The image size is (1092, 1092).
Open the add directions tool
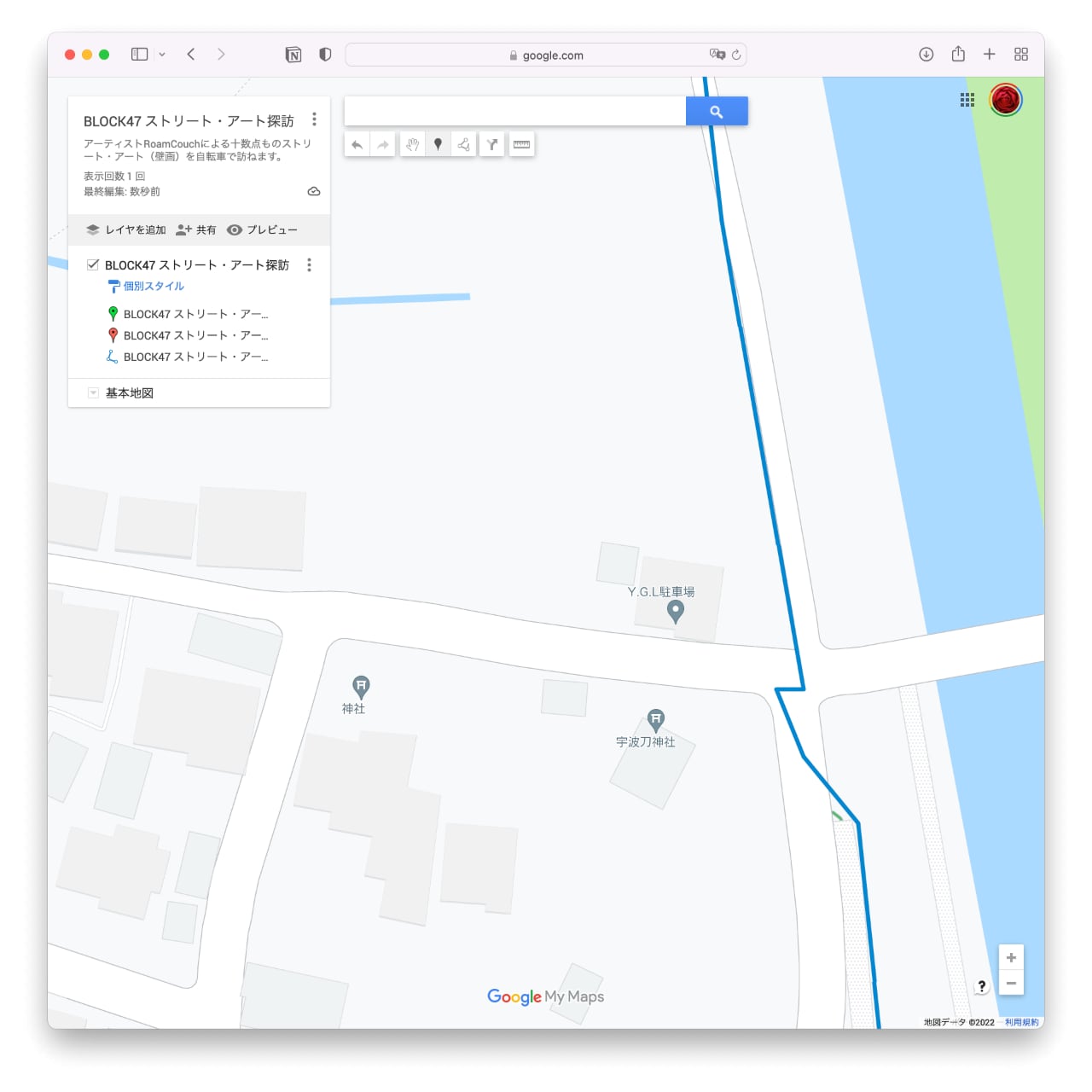click(492, 145)
